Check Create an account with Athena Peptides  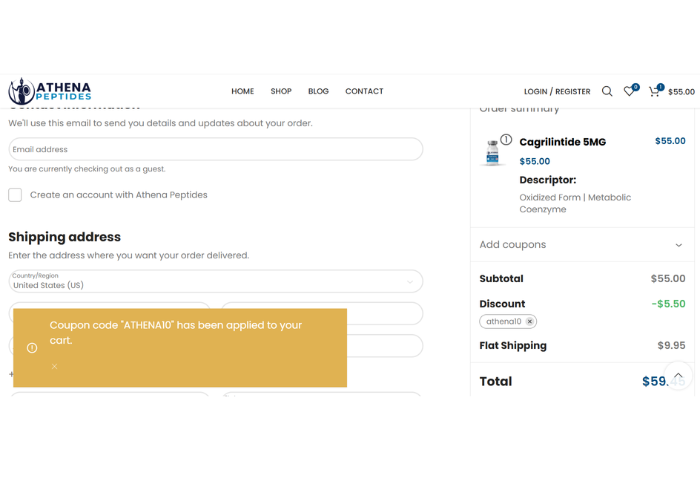click(15, 195)
